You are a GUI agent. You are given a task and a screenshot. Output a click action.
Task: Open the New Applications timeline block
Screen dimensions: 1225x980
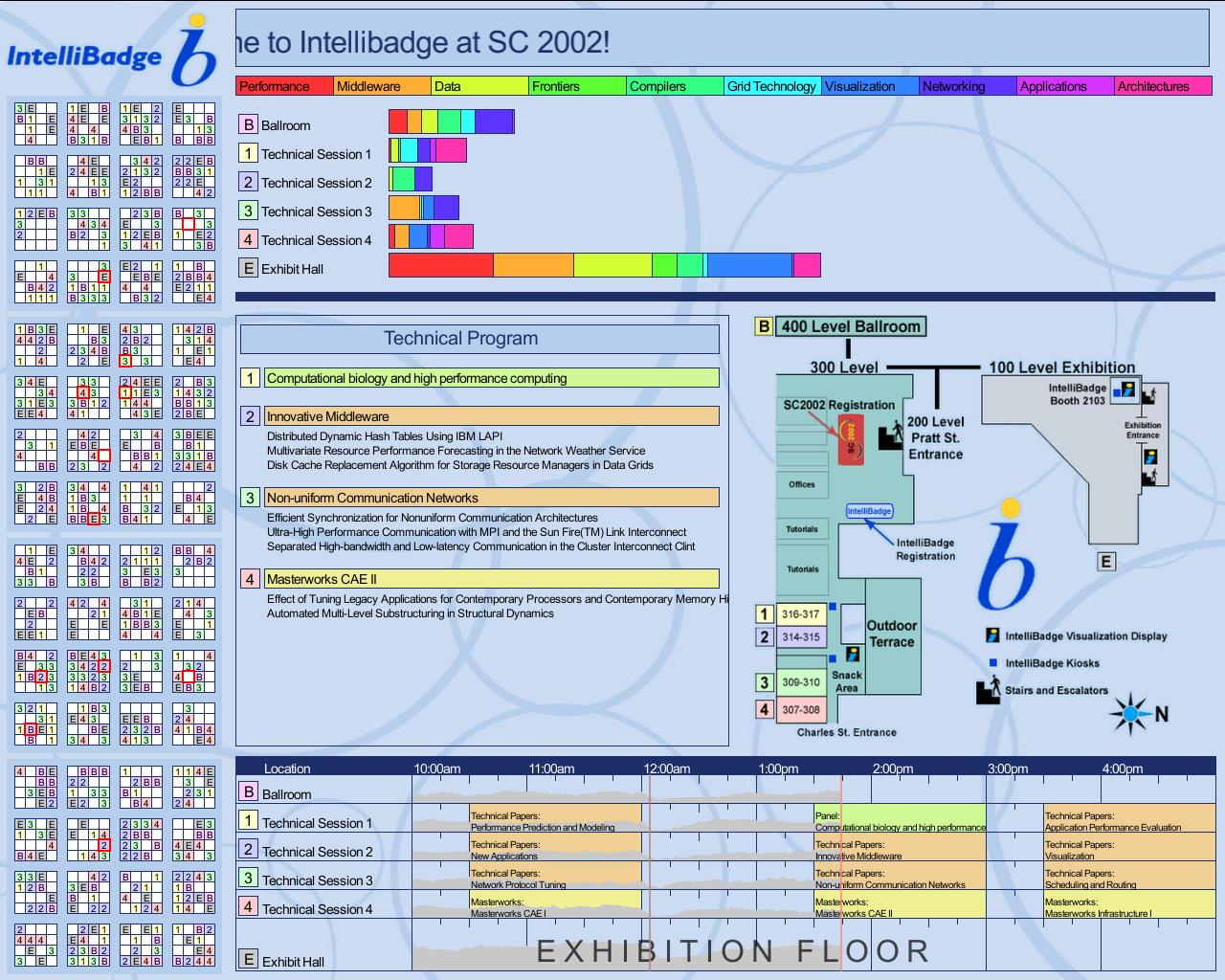pos(555,847)
